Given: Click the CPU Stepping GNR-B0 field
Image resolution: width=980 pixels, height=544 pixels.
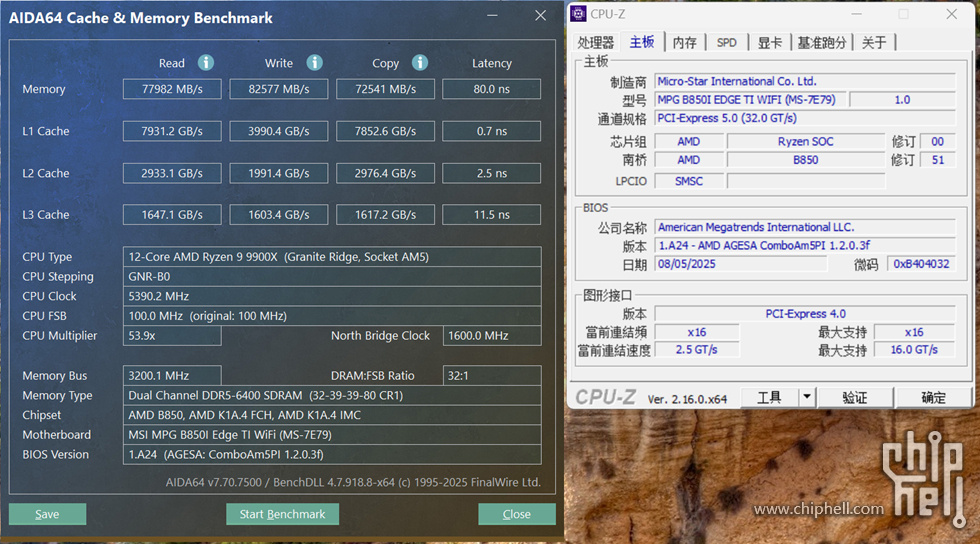Looking at the screenshot, I should tap(332, 276).
